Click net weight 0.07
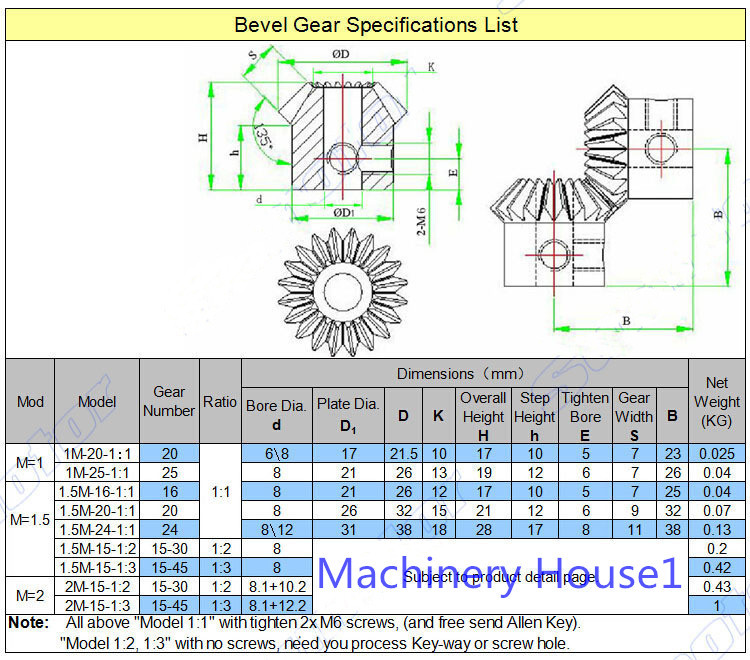This screenshot has width=750, height=660. coord(717,511)
